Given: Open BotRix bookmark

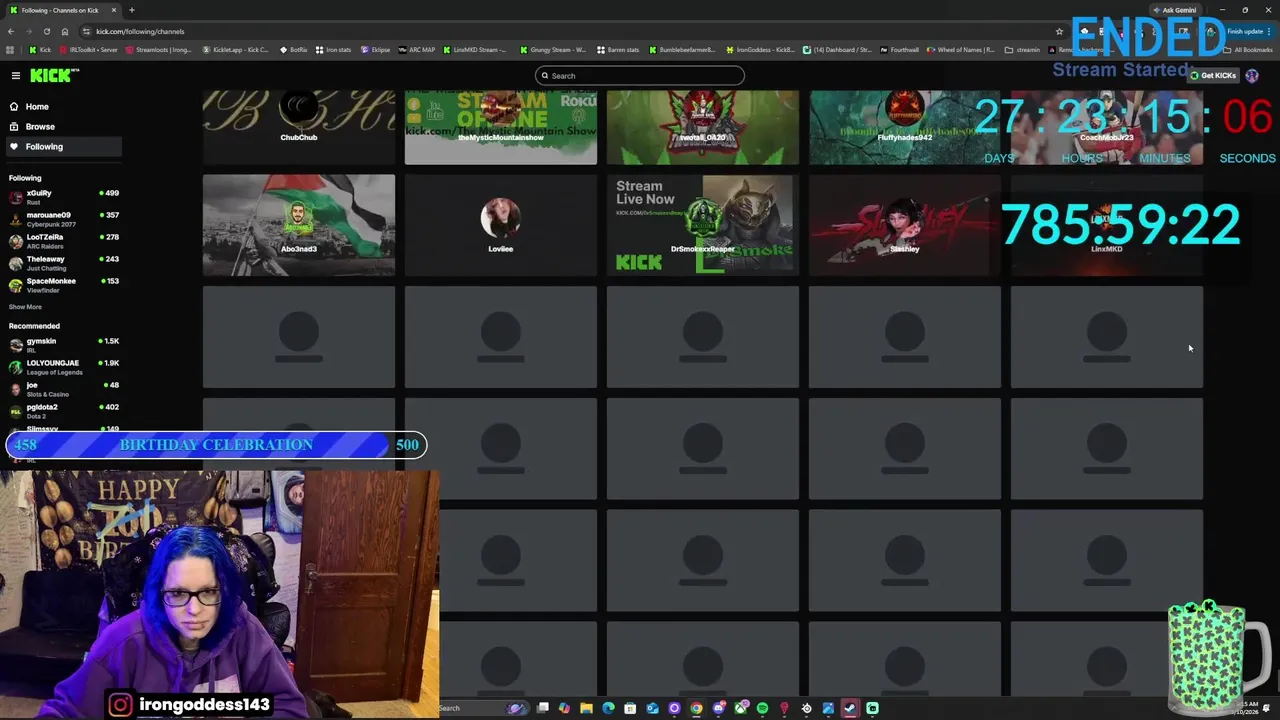Looking at the screenshot, I should coord(293,49).
